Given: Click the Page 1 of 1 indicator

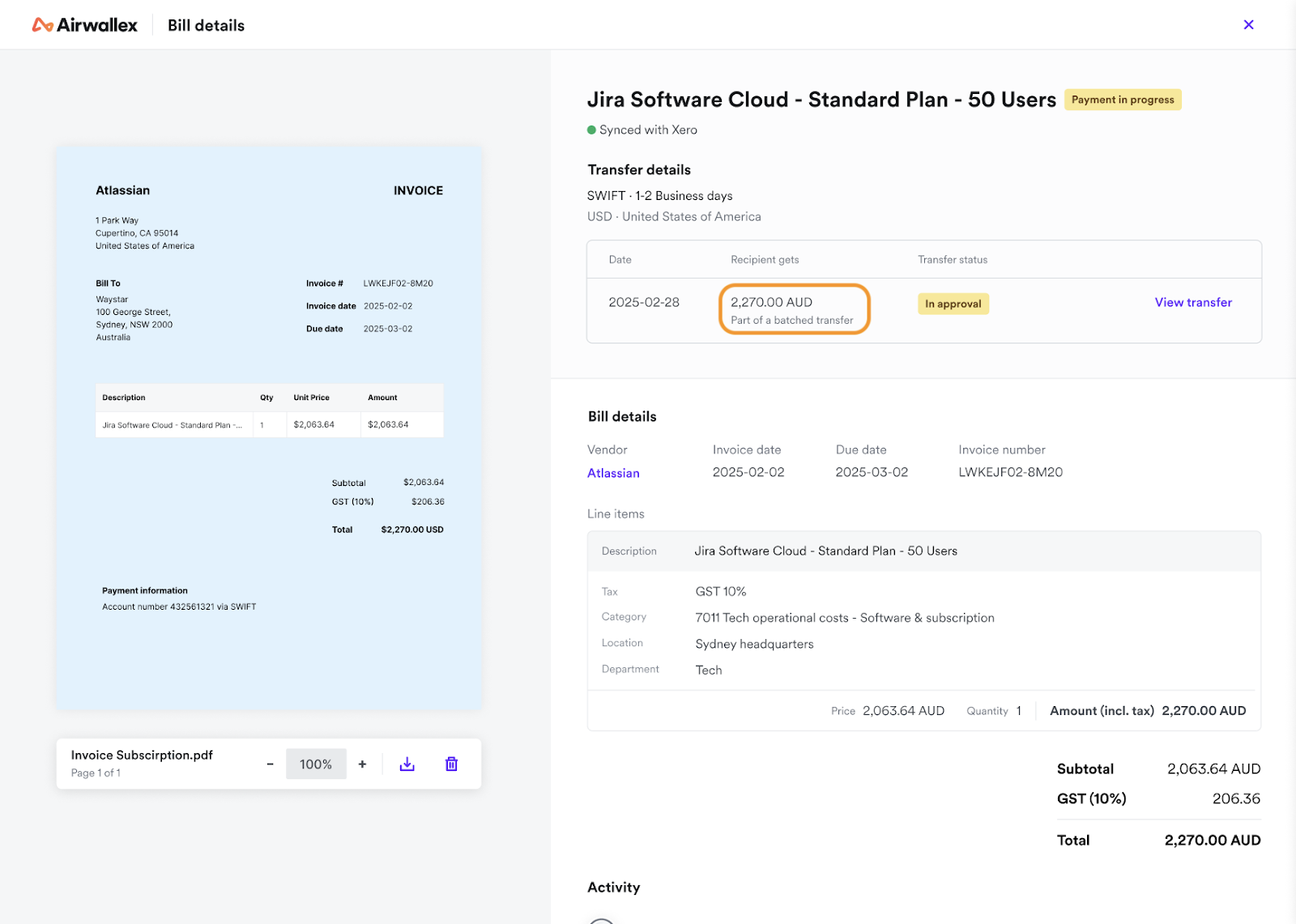Looking at the screenshot, I should click(x=96, y=773).
